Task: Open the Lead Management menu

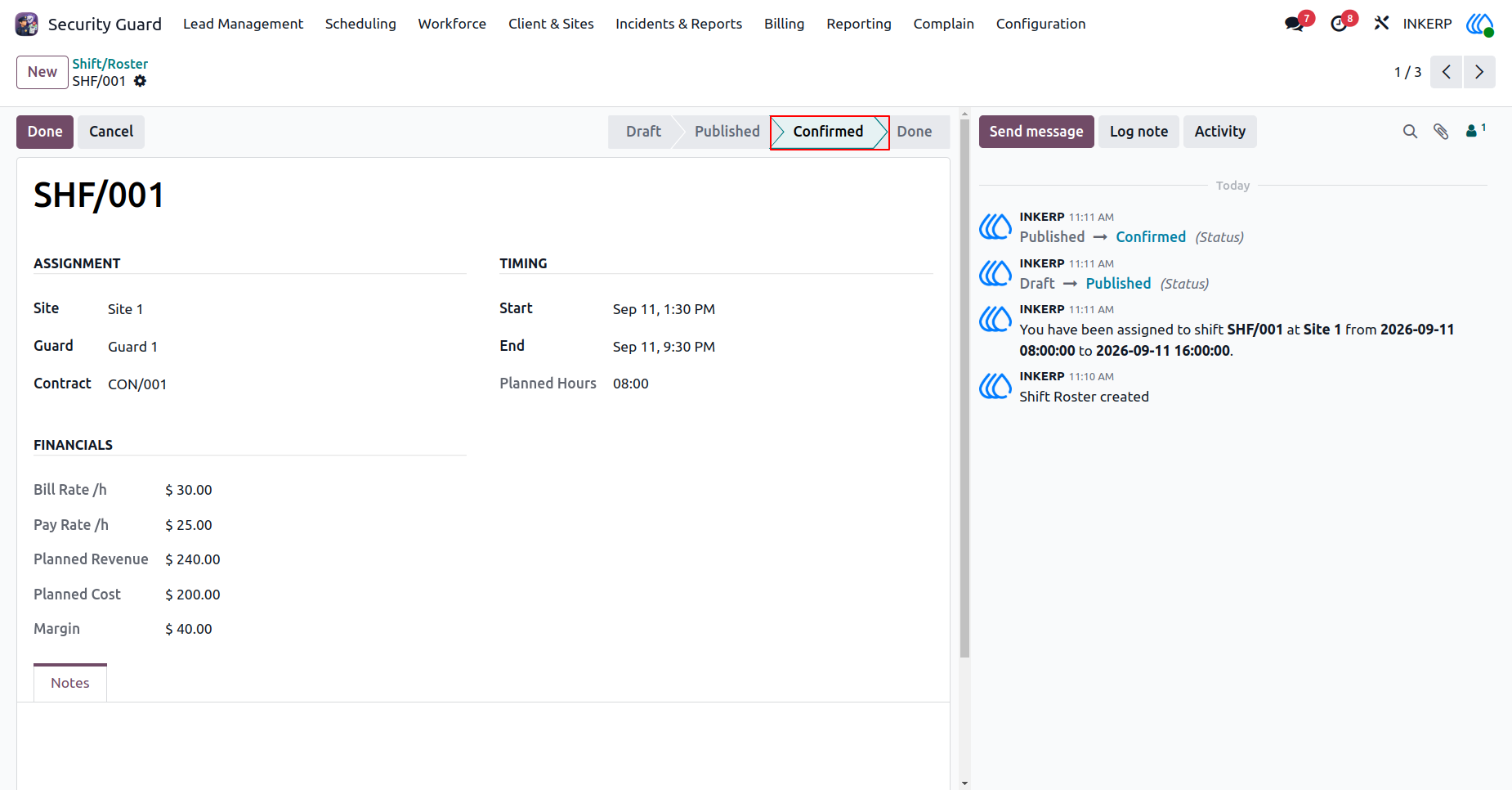Action: pyautogui.click(x=243, y=24)
